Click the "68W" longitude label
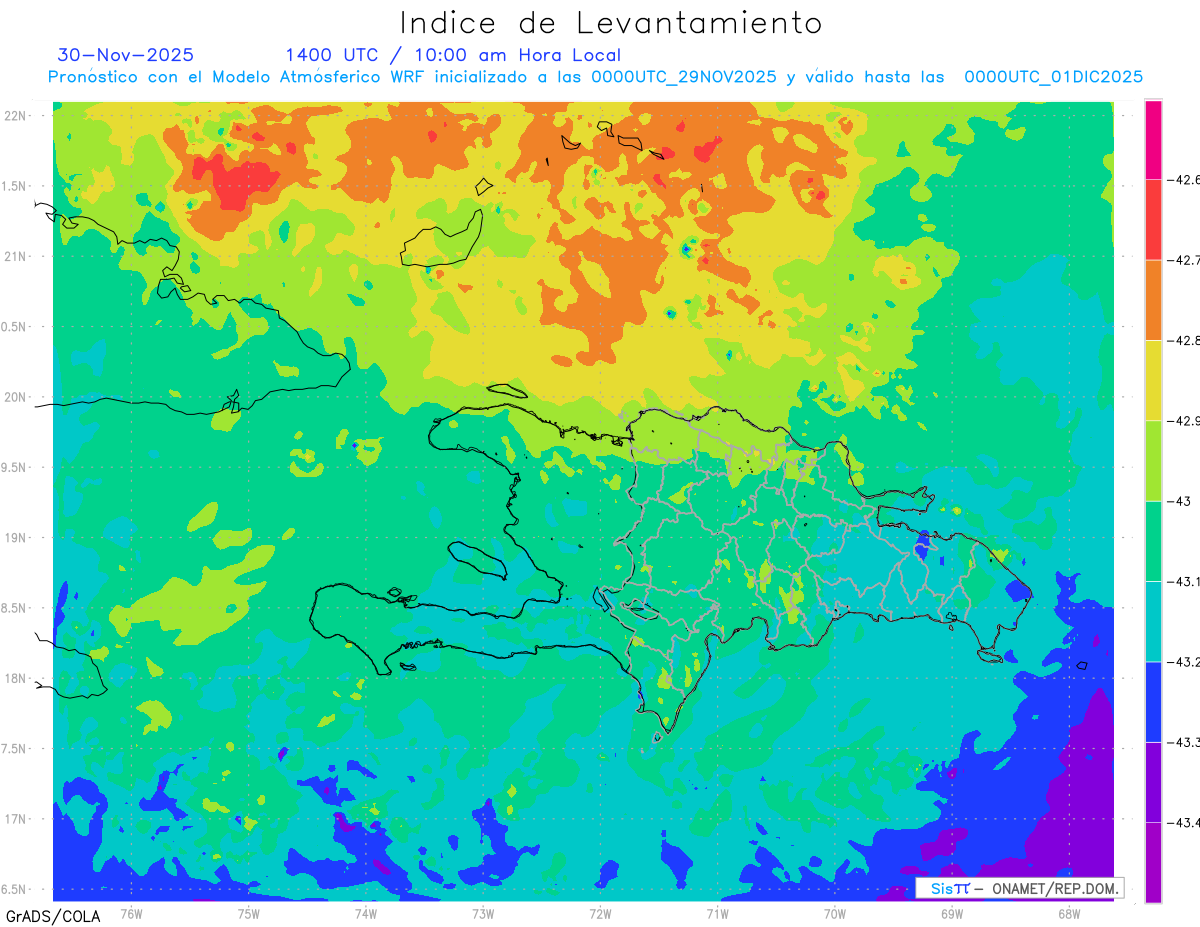1200x927 pixels. 1069,914
